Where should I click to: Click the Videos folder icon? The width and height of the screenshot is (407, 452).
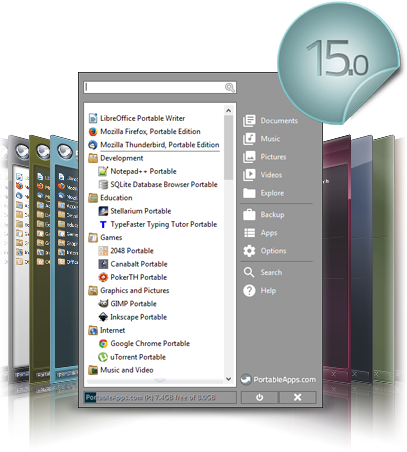click(249, 175)
